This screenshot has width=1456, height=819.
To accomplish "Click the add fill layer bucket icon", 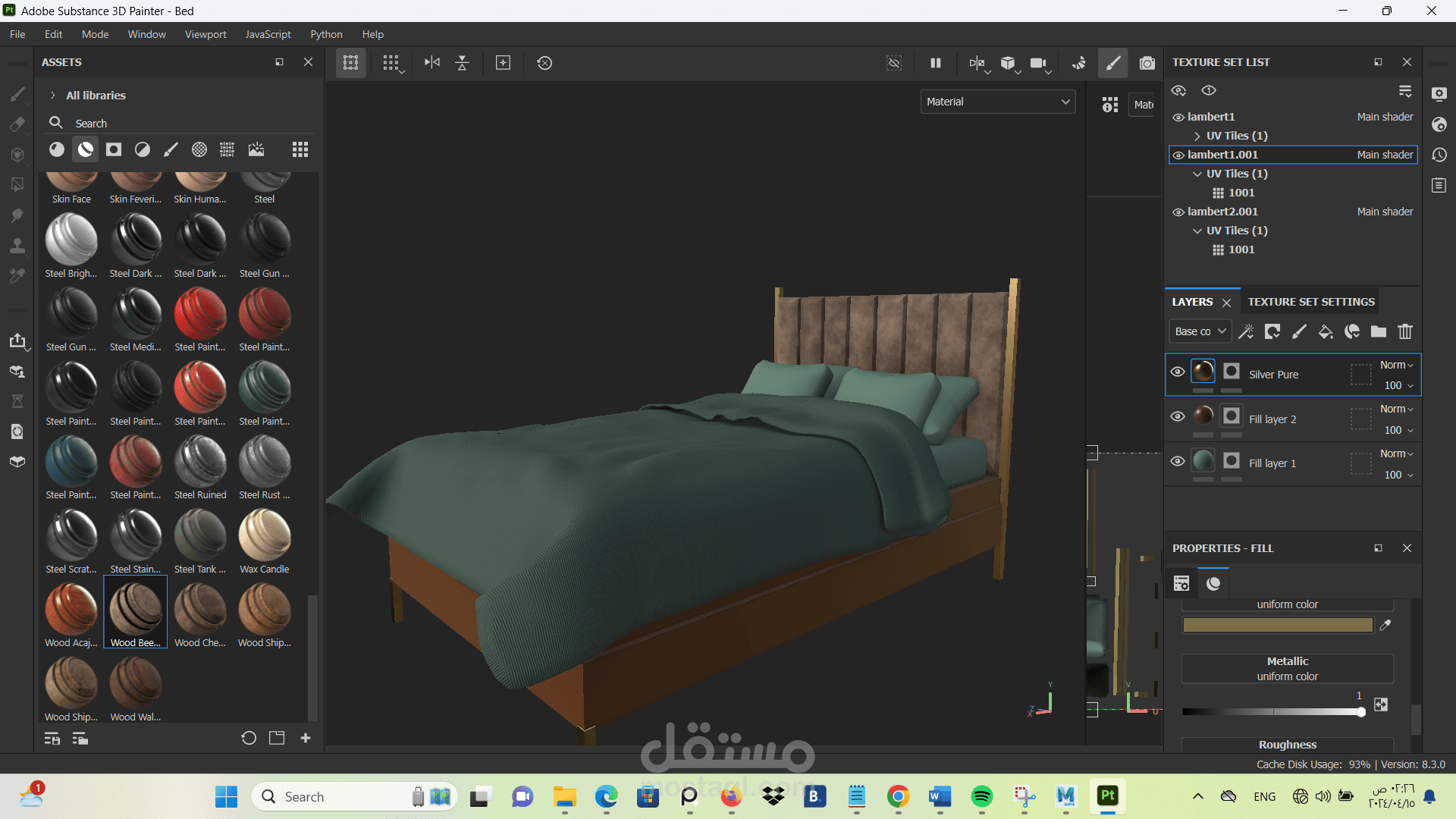I will coord(1326,331).
